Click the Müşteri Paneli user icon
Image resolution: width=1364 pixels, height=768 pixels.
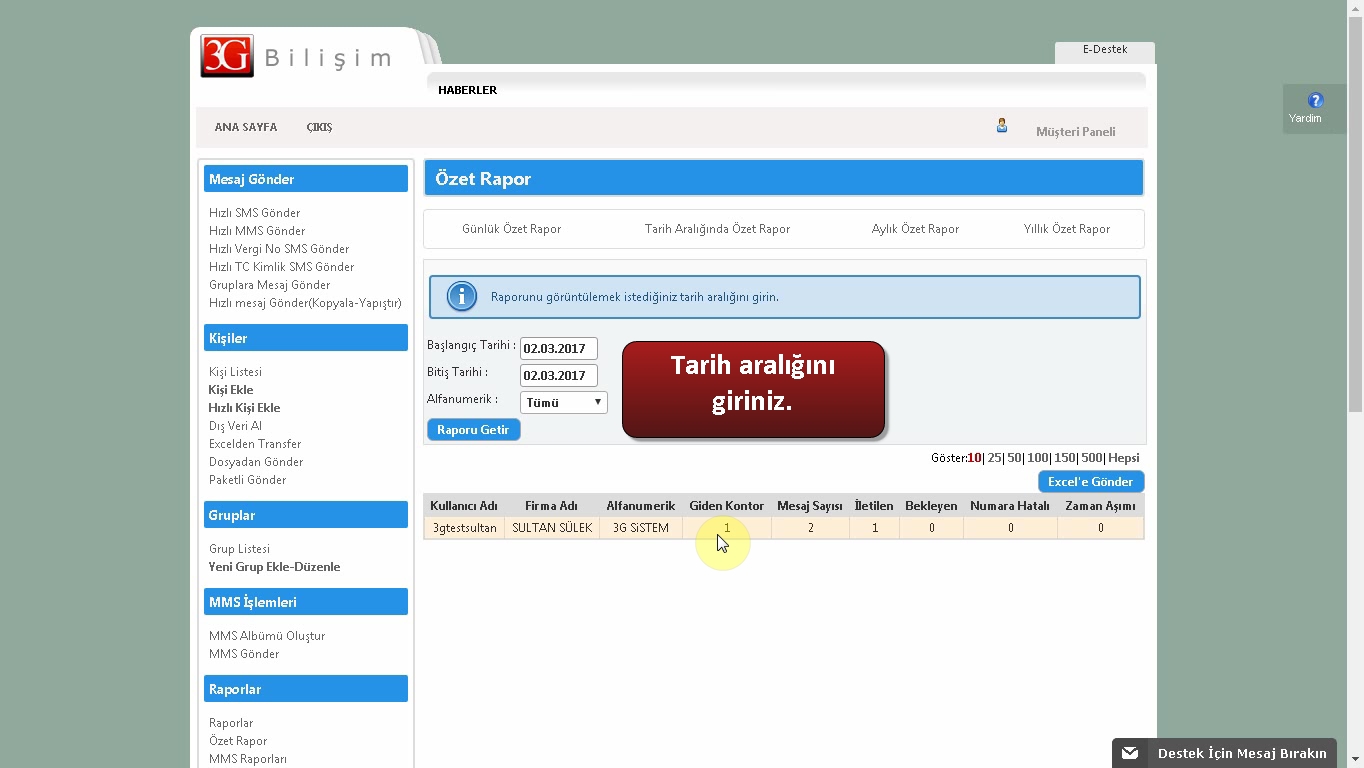(1001, 126)
